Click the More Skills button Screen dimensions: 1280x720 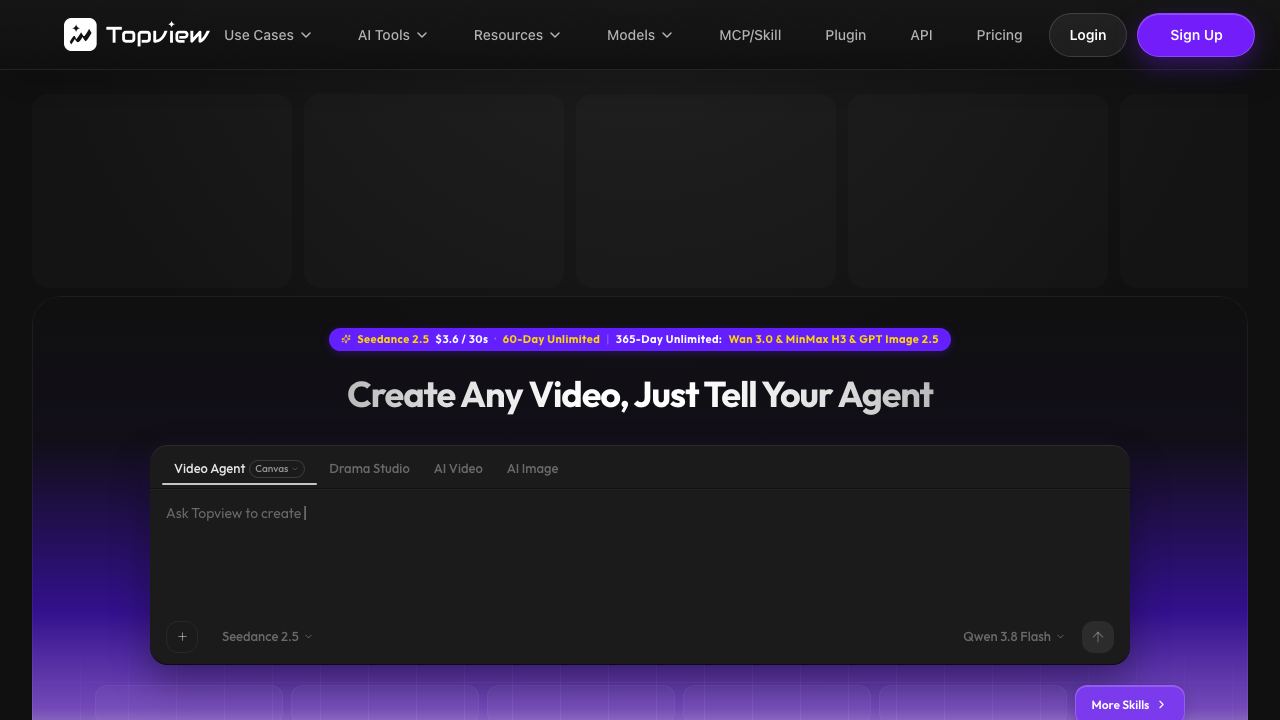click(1130, 704)
